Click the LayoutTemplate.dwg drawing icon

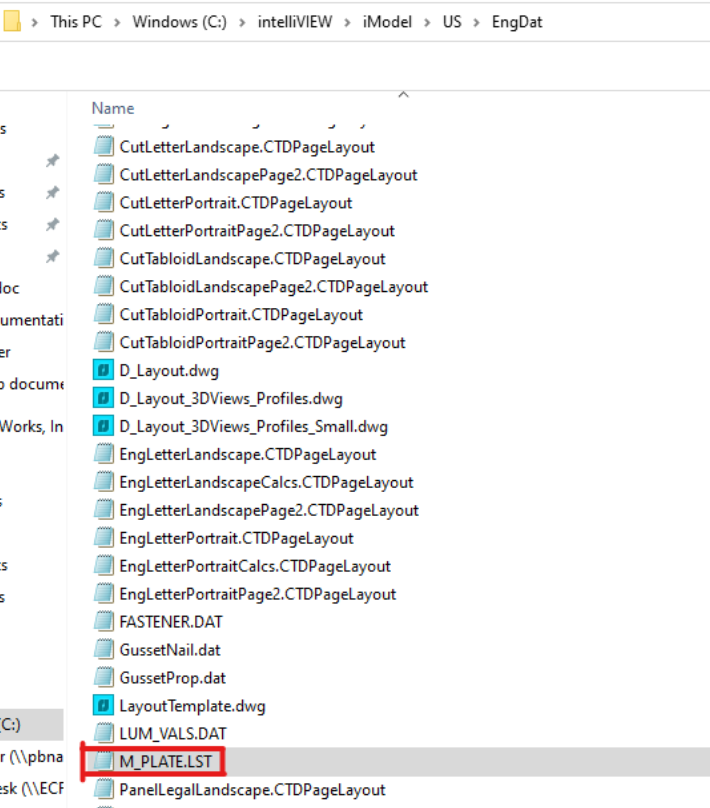(x=103, y=707)
